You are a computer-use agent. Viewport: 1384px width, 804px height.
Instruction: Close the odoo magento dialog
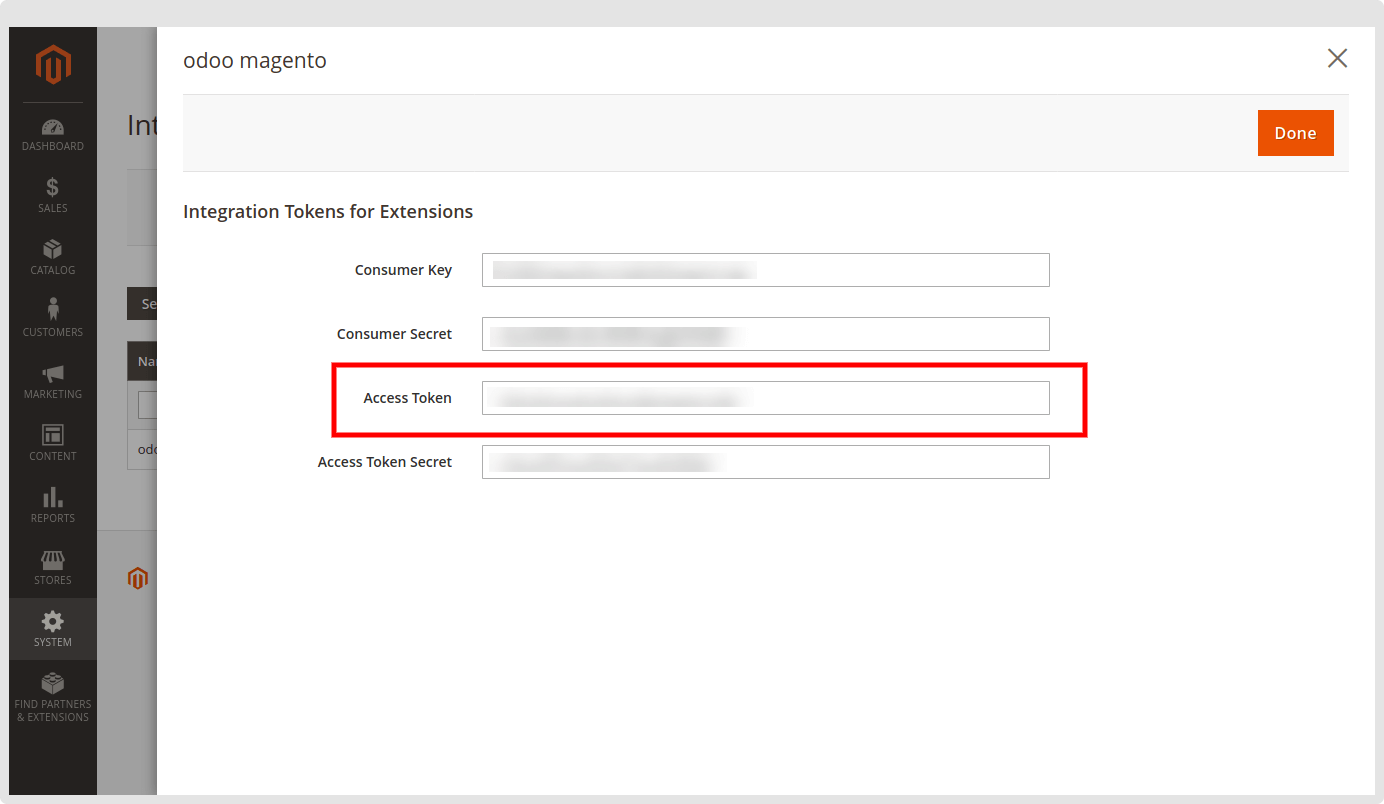coord(1337,59)
